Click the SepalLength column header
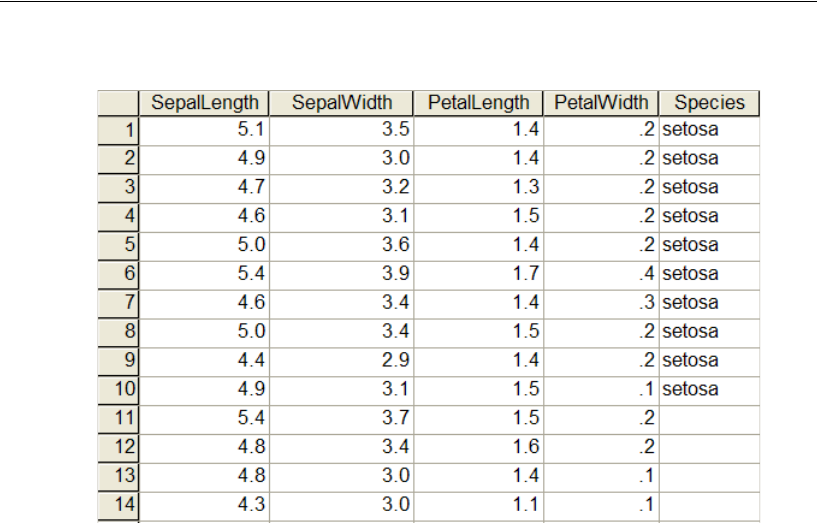Screen dimensions: 817x523 (204, 102)
